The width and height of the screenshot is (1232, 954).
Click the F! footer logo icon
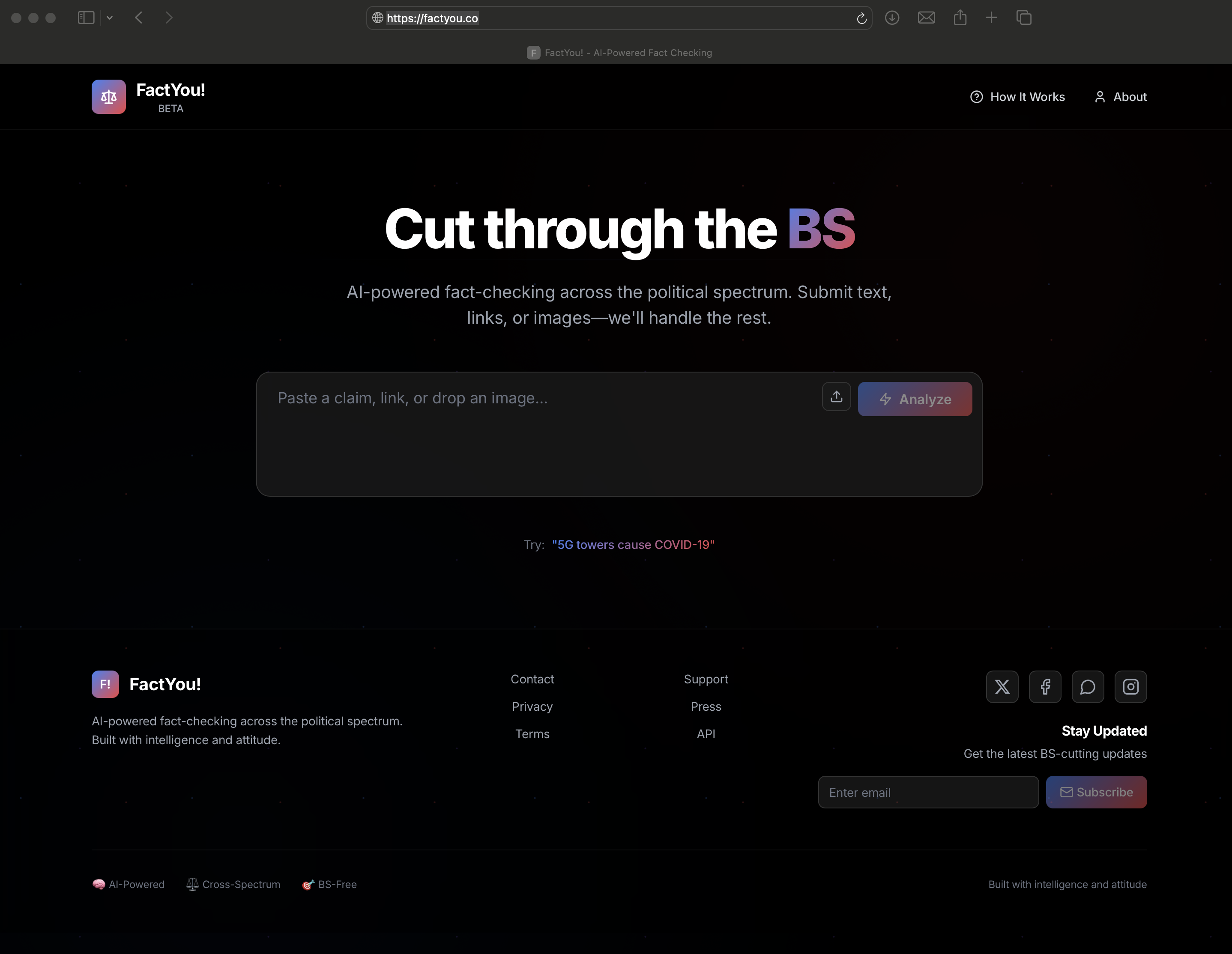pyautogui.click(x=105, y=684)
